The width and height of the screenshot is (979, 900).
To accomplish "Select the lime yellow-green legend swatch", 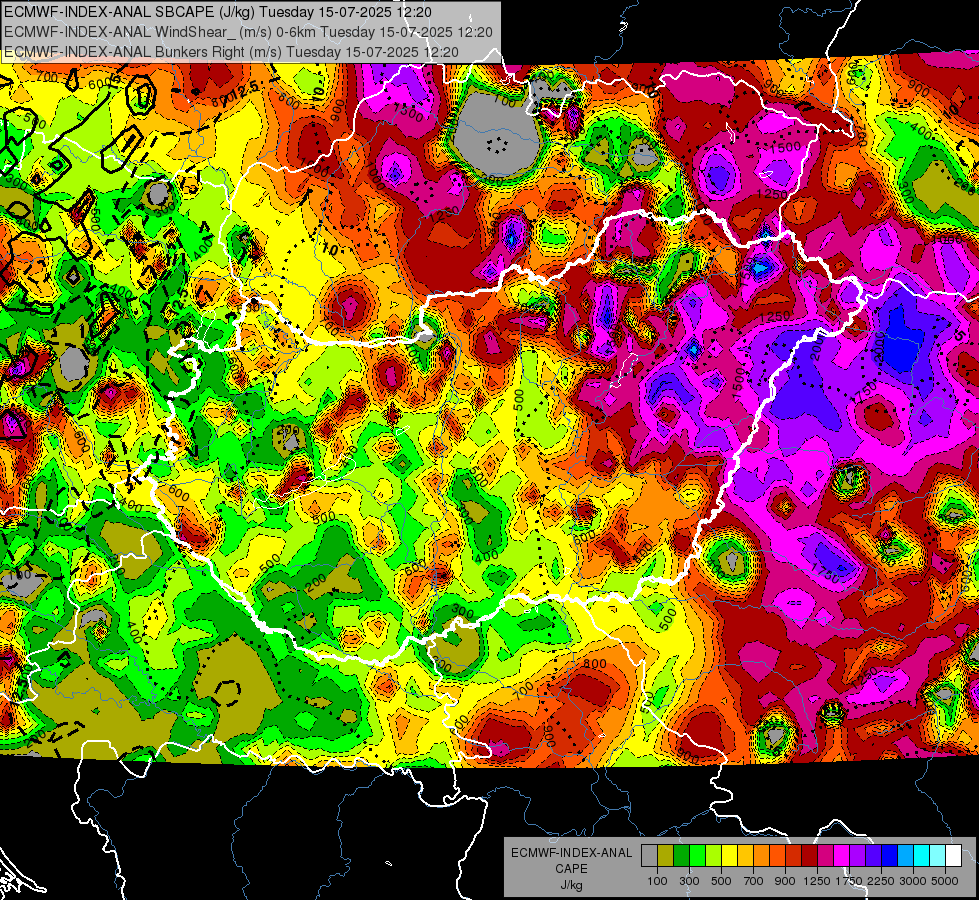I will click(x=713, y=856).
